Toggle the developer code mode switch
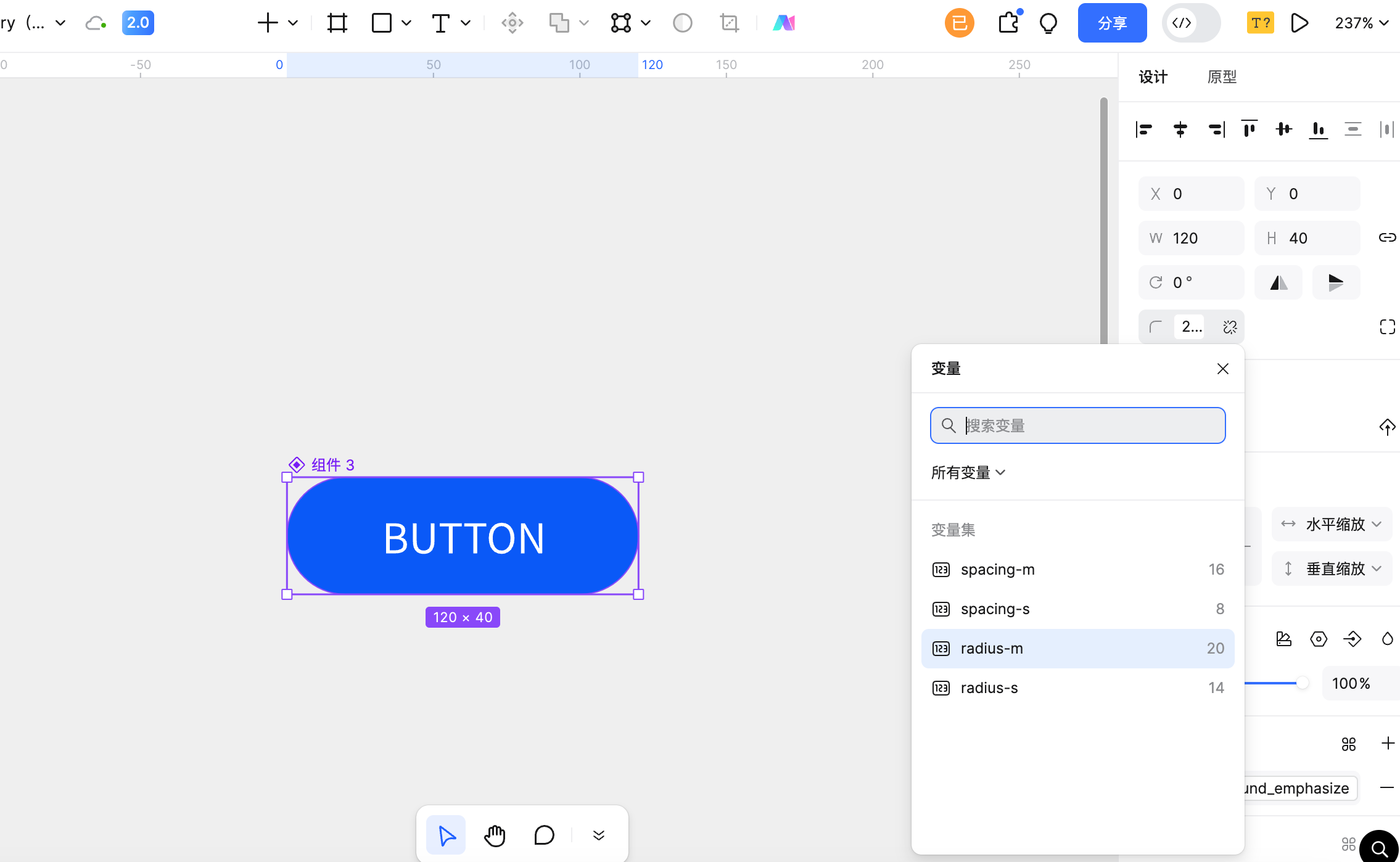The image size is (1400, 862). tap(1191, 23)
